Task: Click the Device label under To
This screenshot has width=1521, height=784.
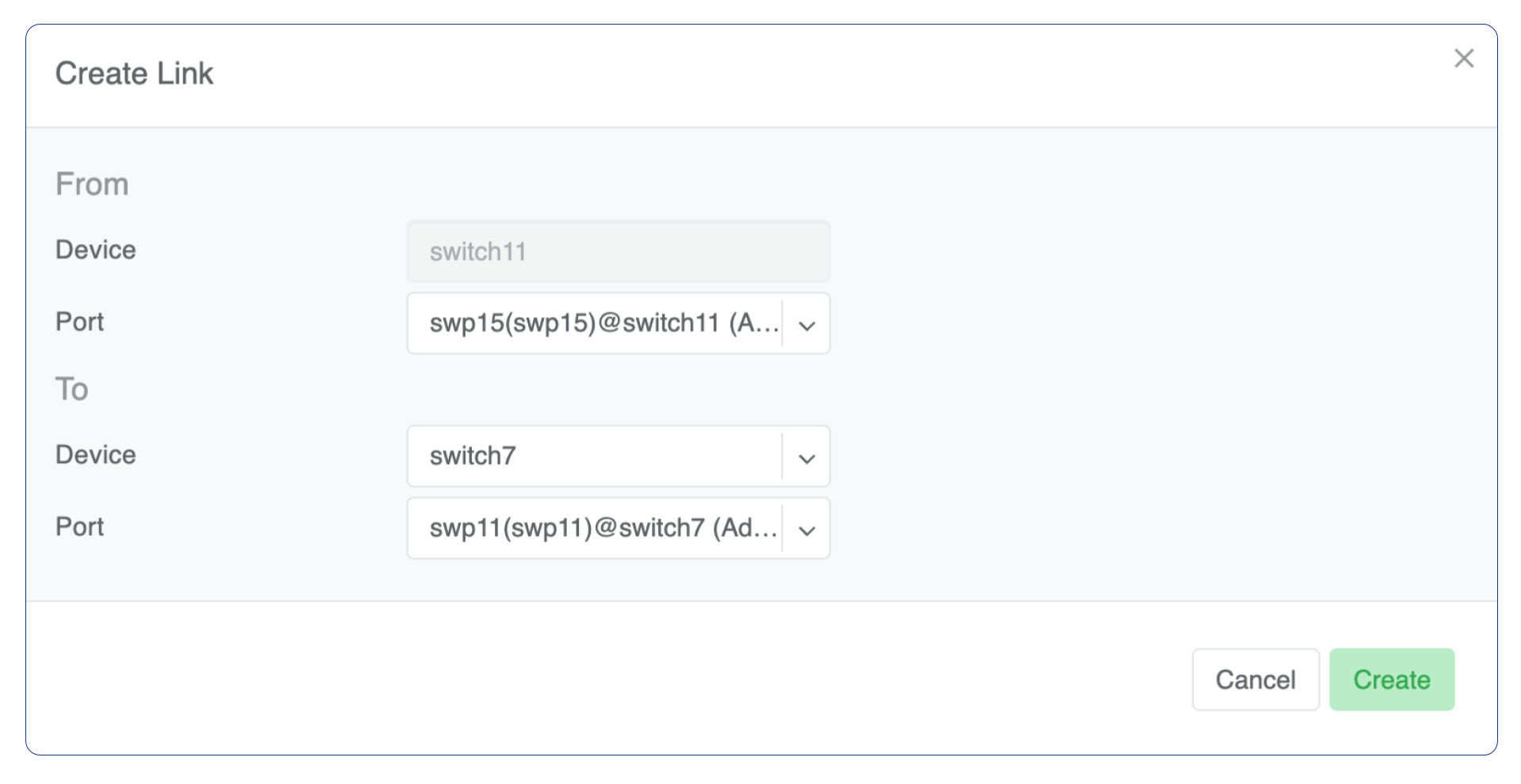Action: [x=95, y=454]
